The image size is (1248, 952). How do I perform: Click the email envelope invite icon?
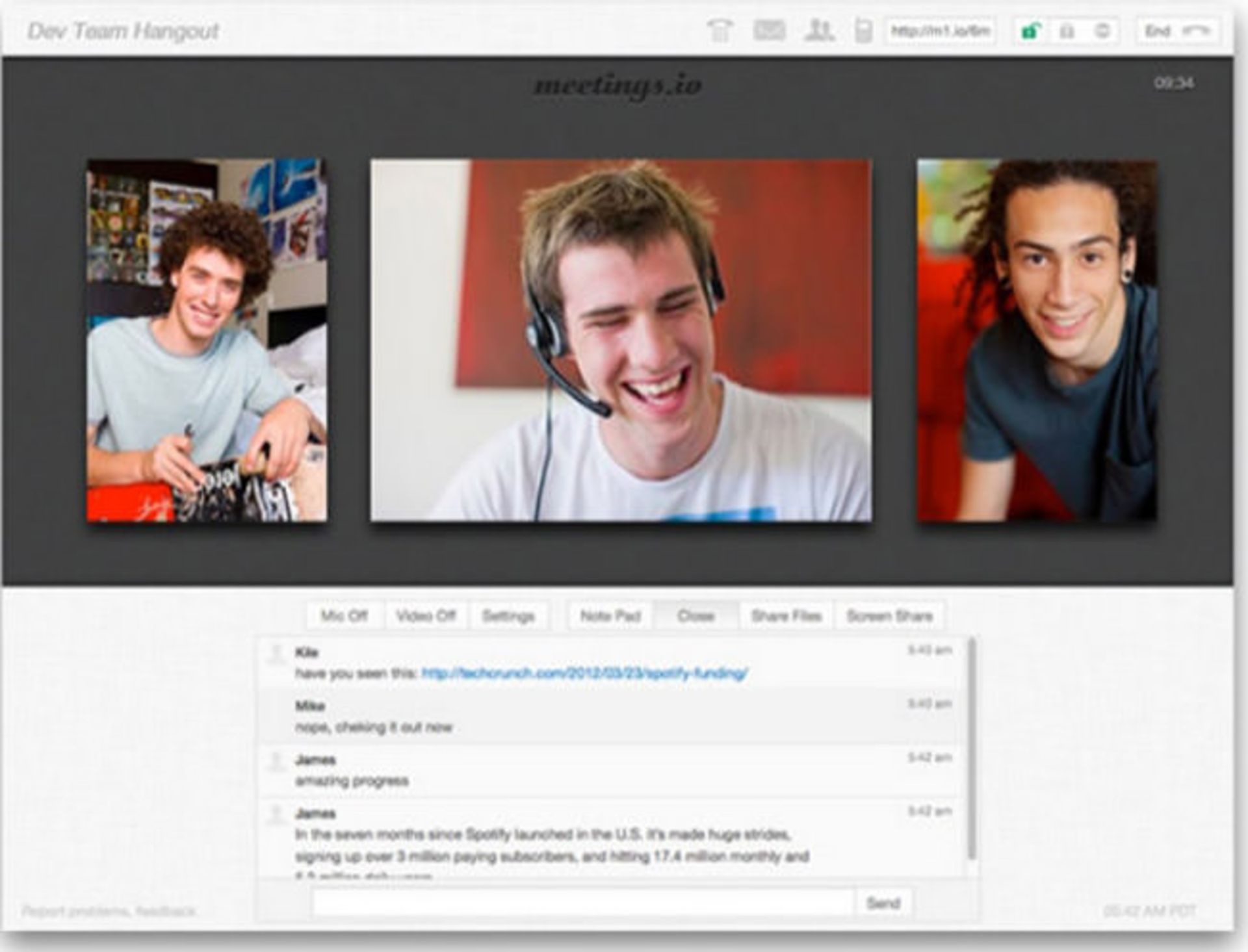(769, 31)
